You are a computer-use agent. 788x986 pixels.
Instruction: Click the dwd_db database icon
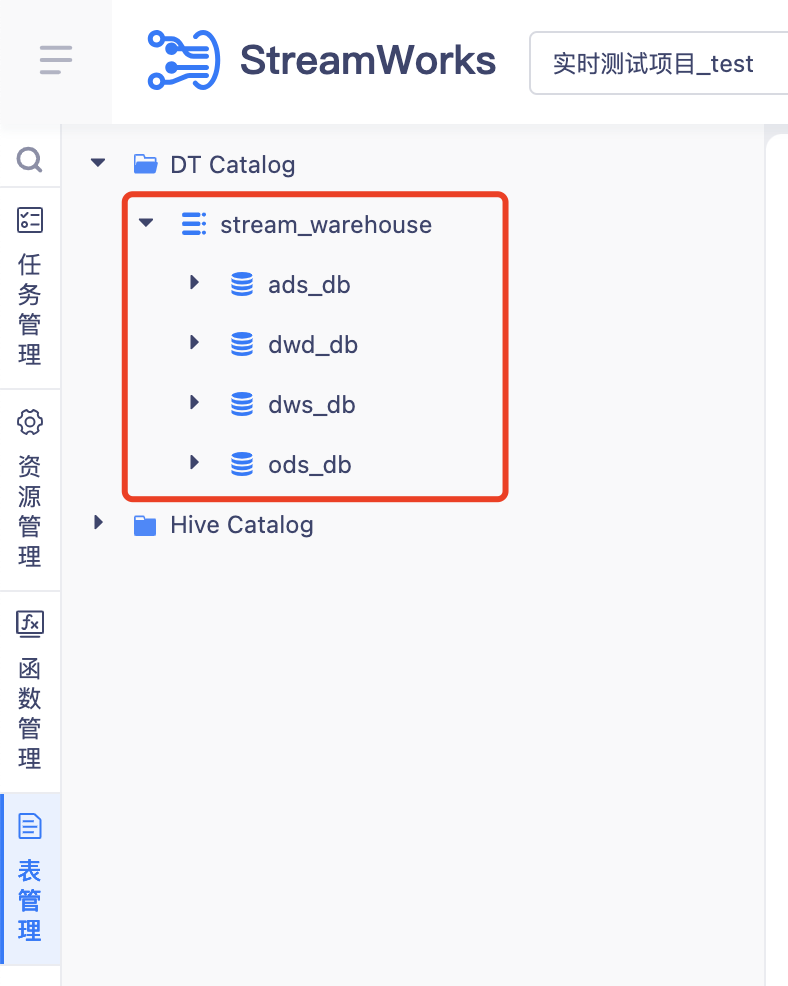tap(242, 344)
